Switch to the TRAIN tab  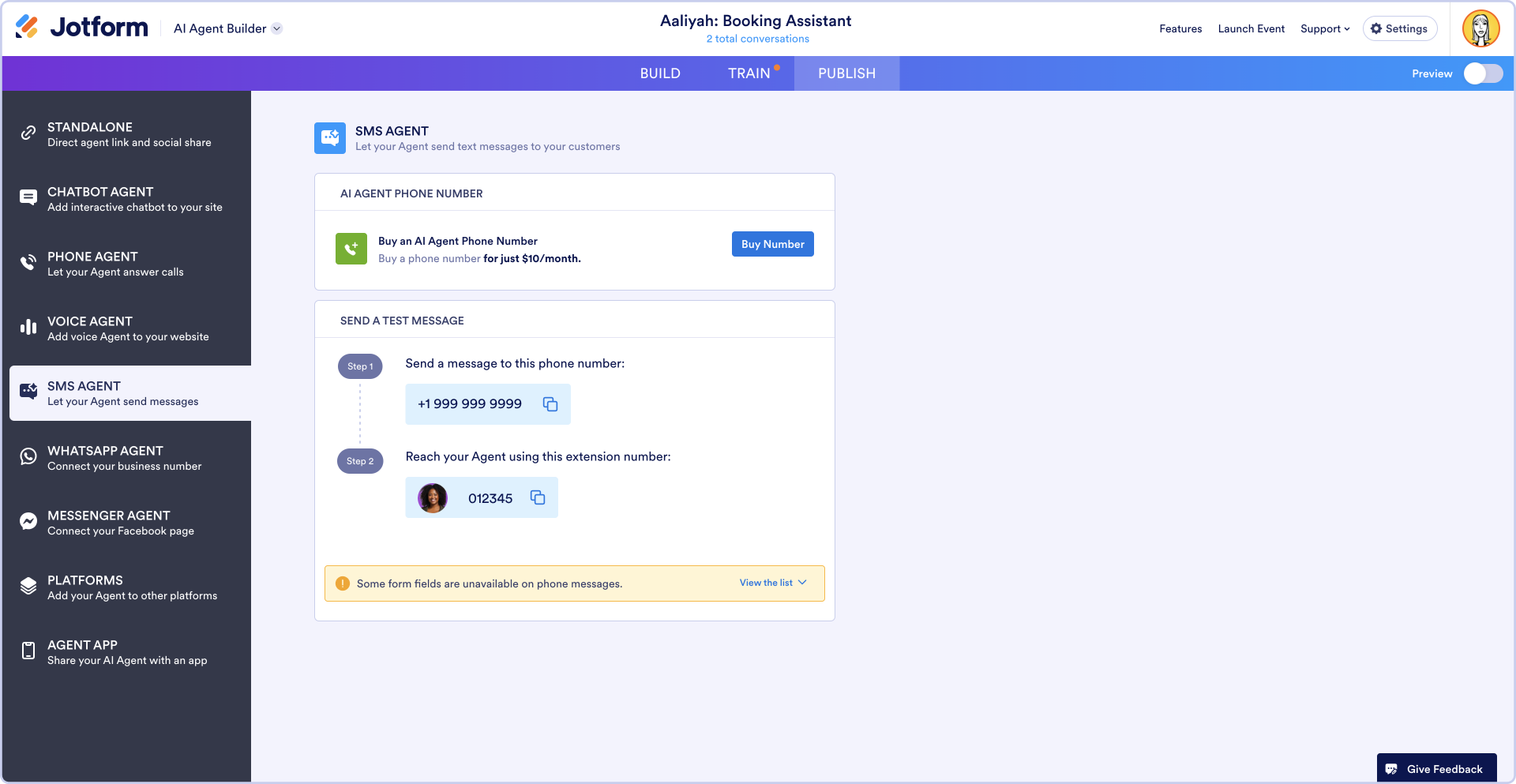tap(749, 73)
